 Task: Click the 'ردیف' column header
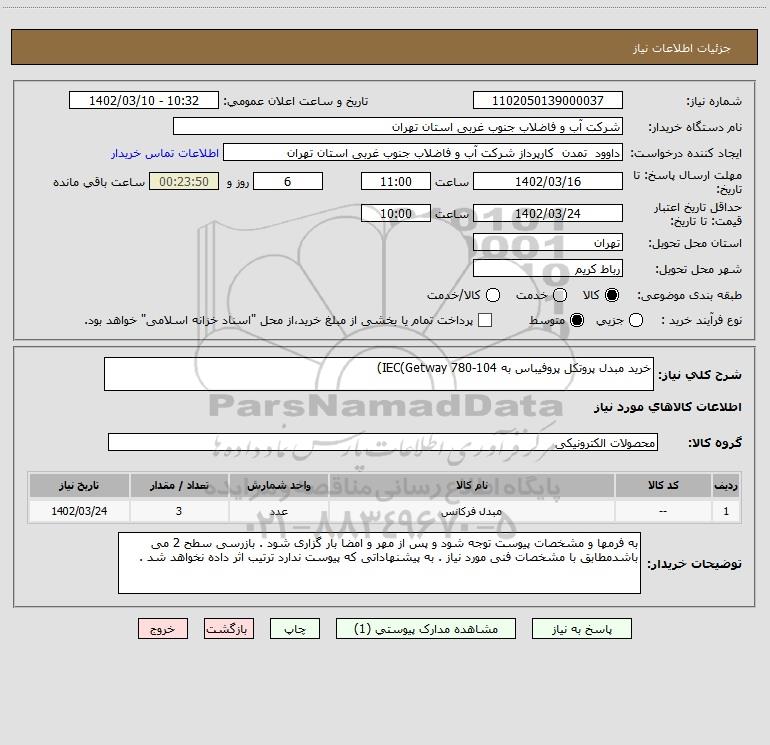[x=726, y=485]
